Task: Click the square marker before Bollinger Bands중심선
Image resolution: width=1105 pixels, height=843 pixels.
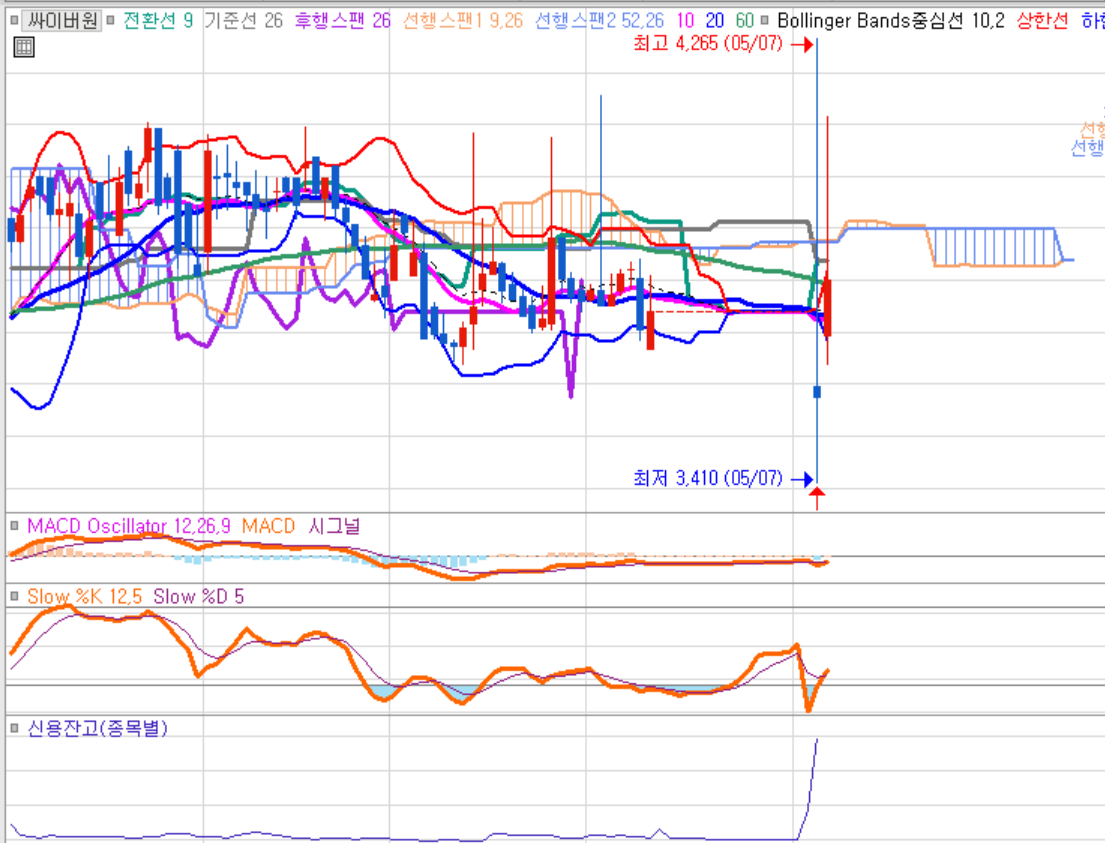Action: point(765,20)
